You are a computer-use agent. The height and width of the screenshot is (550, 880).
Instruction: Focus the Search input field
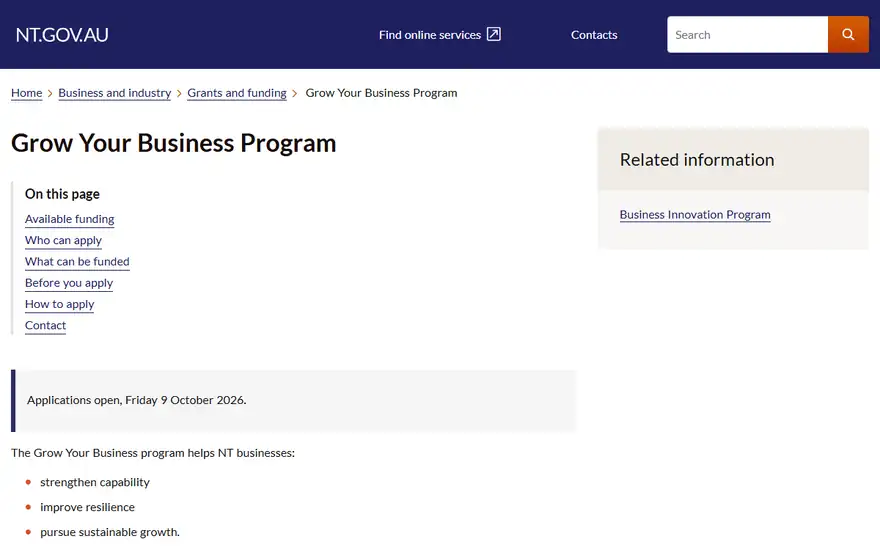point(747,34)
